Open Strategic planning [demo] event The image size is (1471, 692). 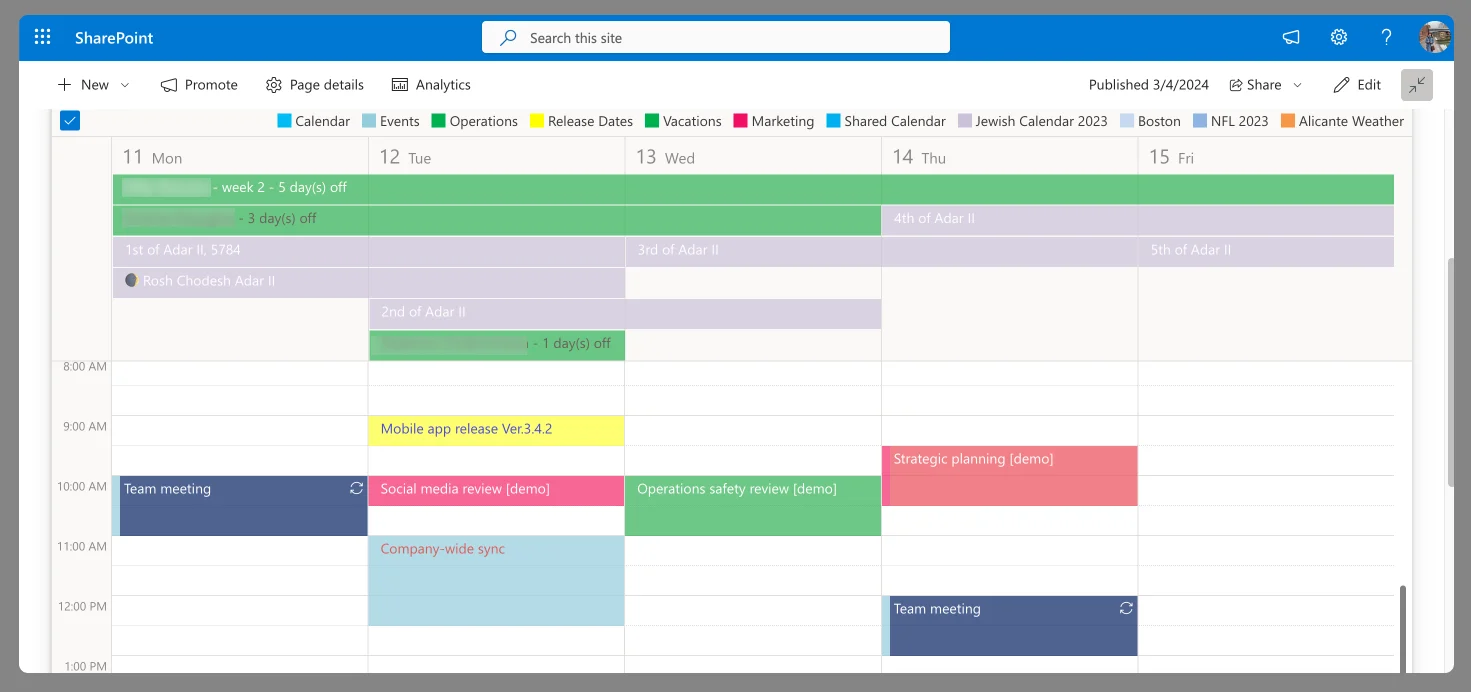[1010, 476]
